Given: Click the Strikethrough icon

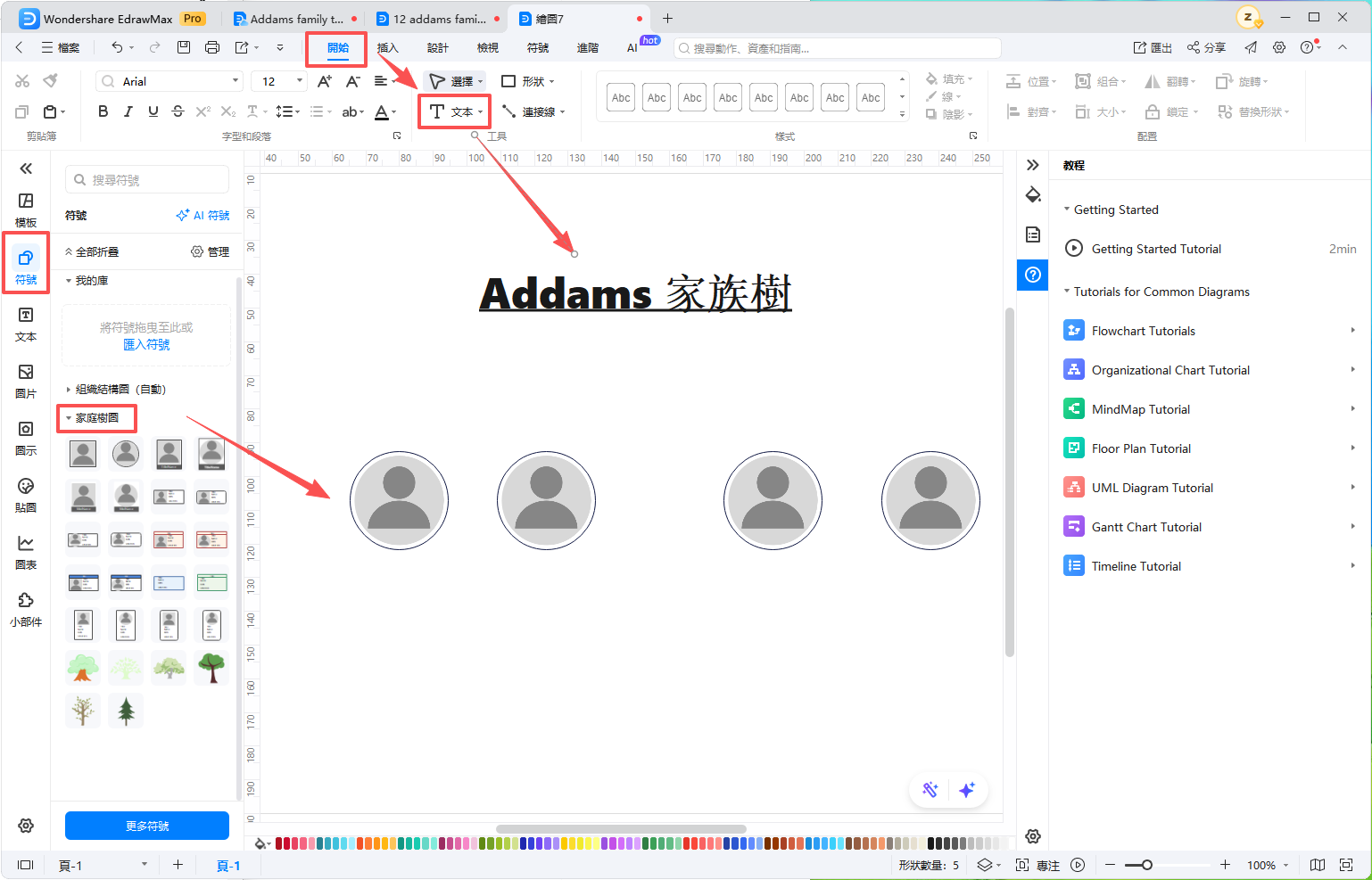Looking at the screenshot, I should click(x=178, y=111).
